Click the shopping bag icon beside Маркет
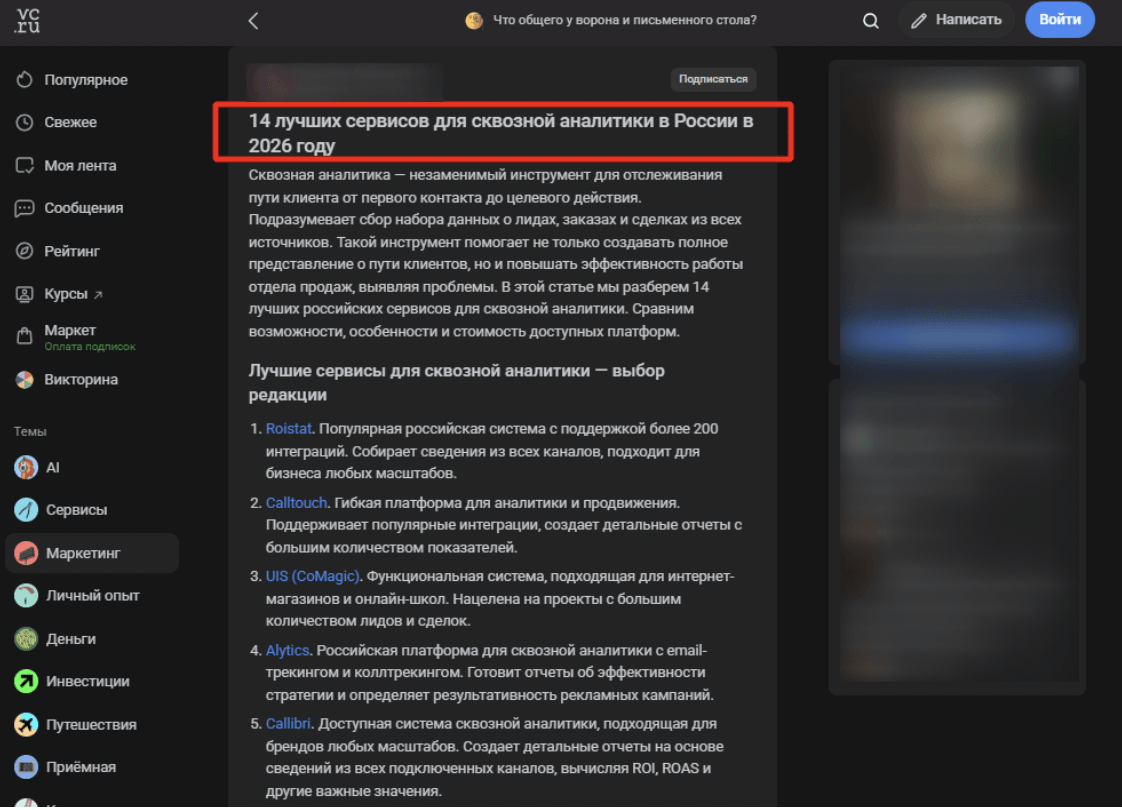 point(24,336)
